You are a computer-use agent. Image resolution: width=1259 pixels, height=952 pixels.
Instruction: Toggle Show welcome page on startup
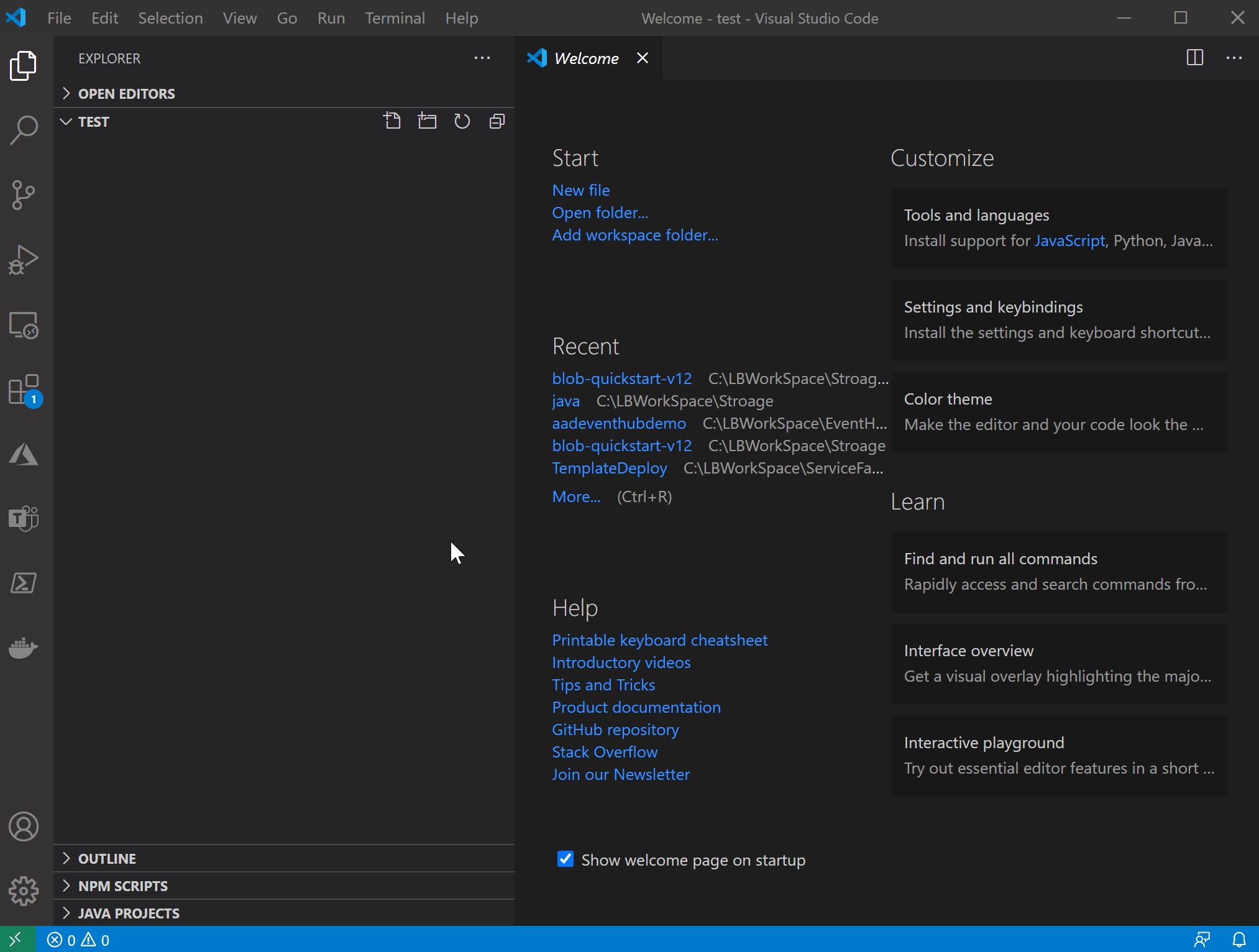pos(564,859)
